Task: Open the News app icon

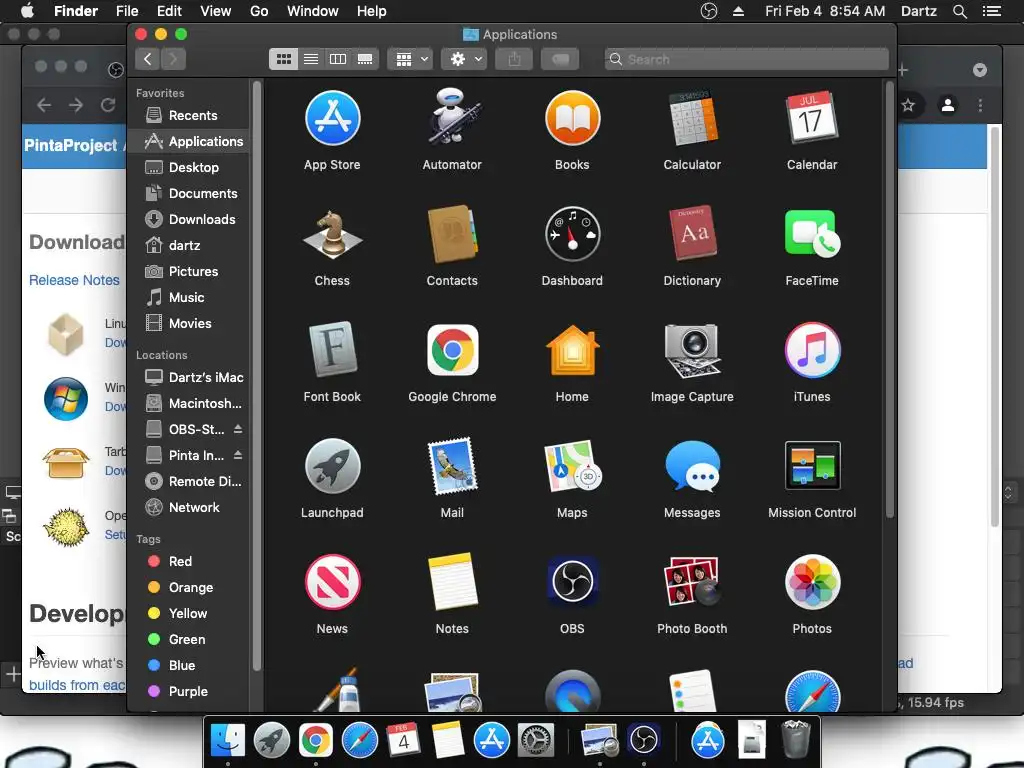Action: tap(332, 582)
